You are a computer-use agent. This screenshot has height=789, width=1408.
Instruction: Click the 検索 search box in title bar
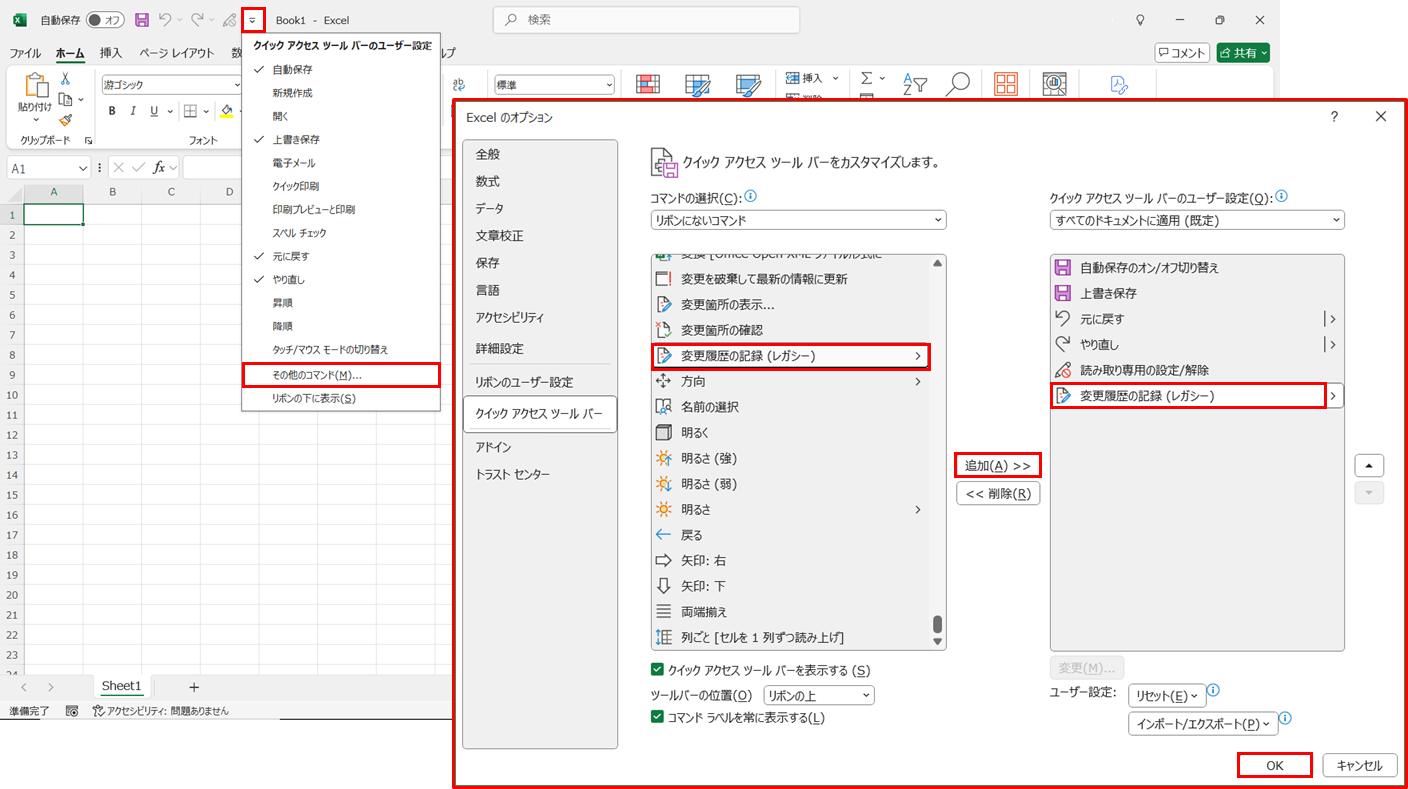coord(646,20)
